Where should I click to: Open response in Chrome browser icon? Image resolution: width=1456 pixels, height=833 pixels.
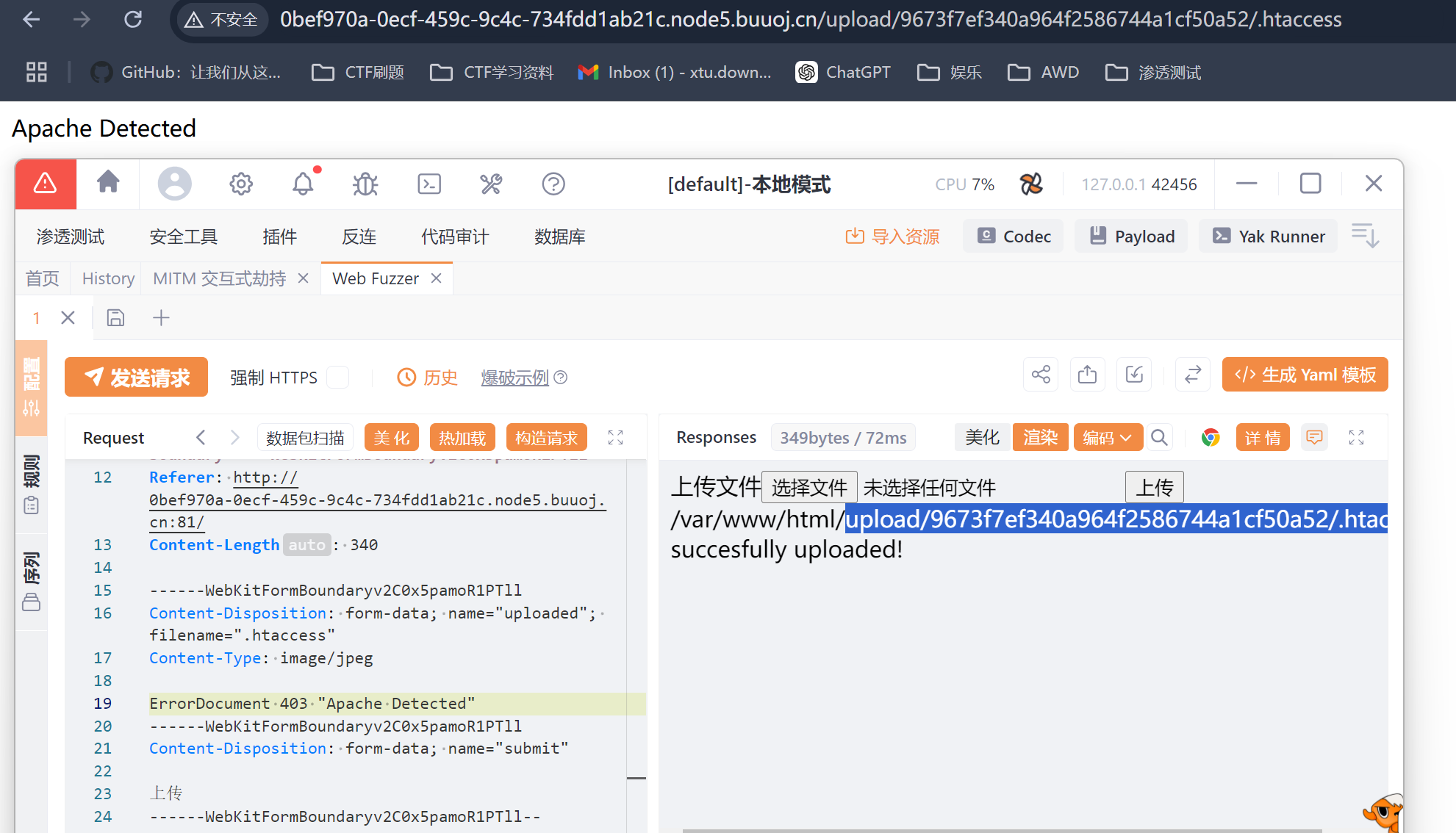point(1210,438)
